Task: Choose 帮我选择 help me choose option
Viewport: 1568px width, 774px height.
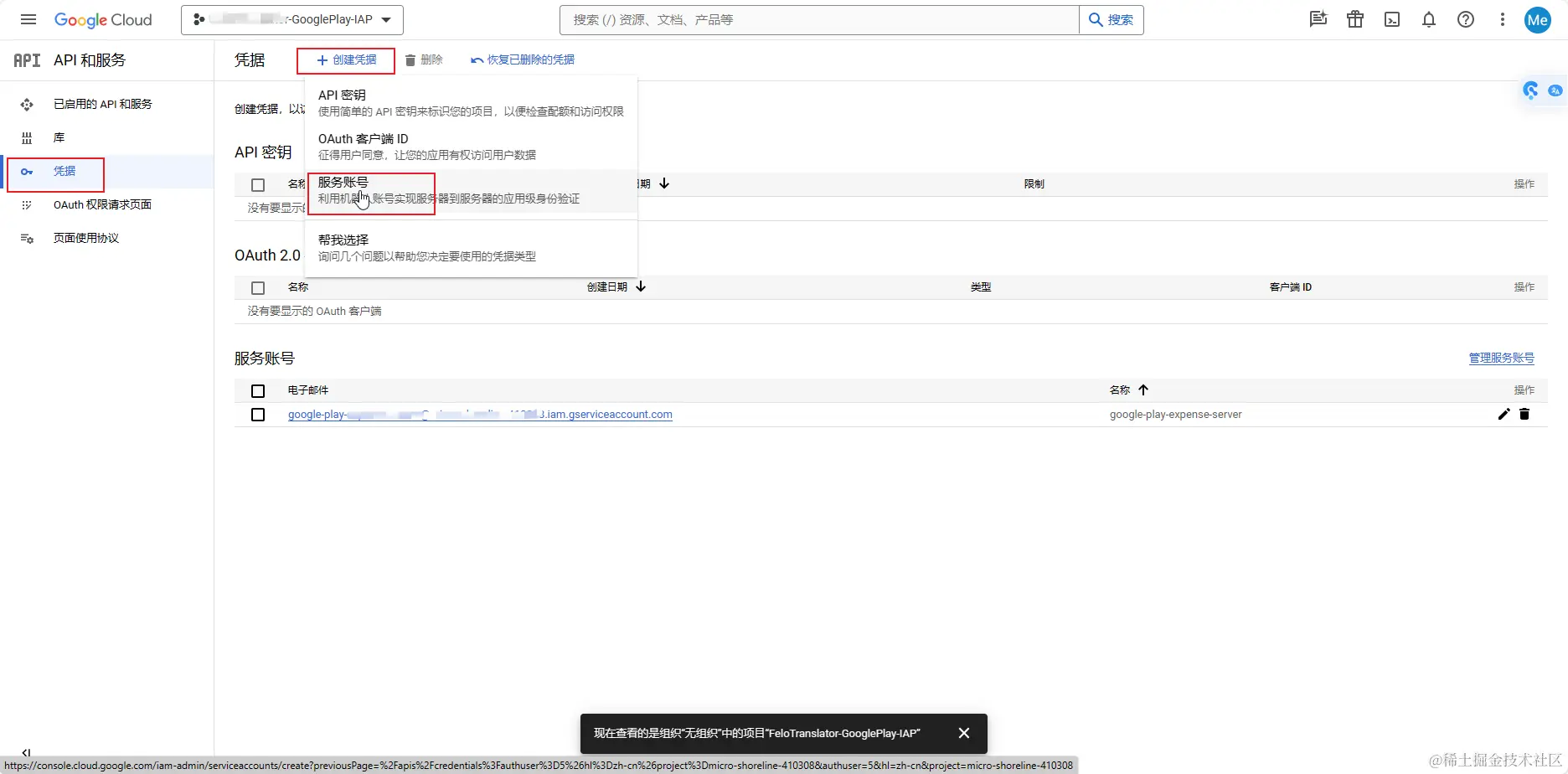Action: pyautogui.click(x=471, y=247)
